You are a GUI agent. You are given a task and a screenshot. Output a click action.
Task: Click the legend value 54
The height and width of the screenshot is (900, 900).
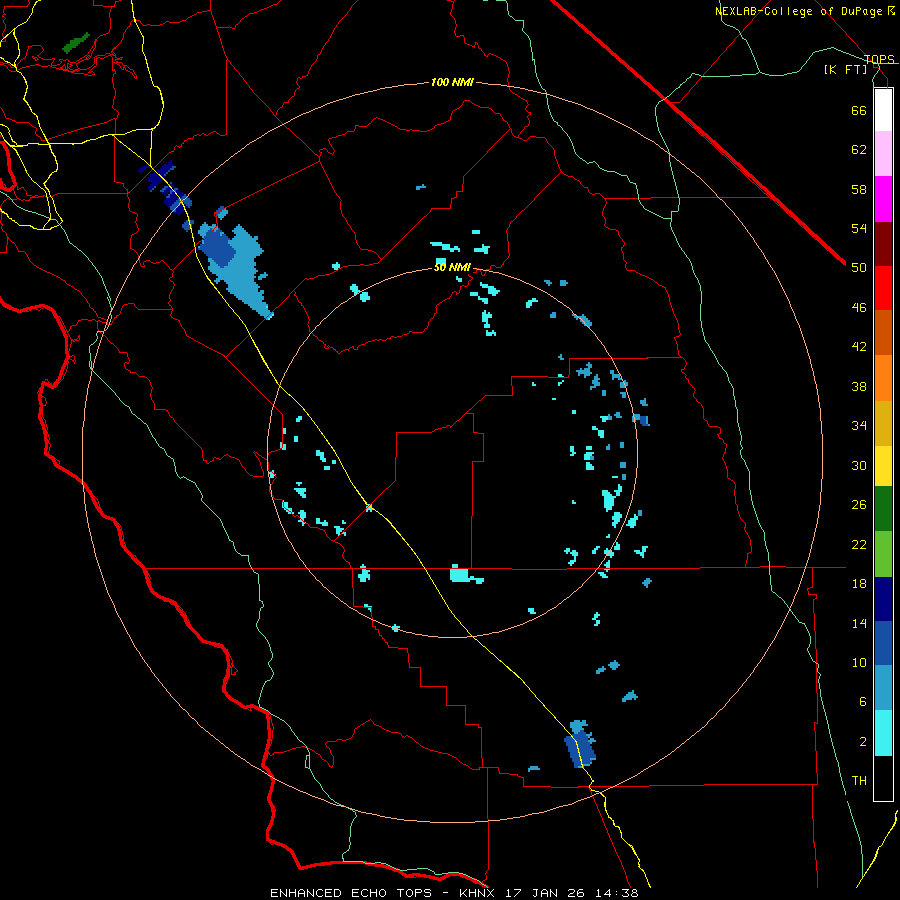coord(859,228)
